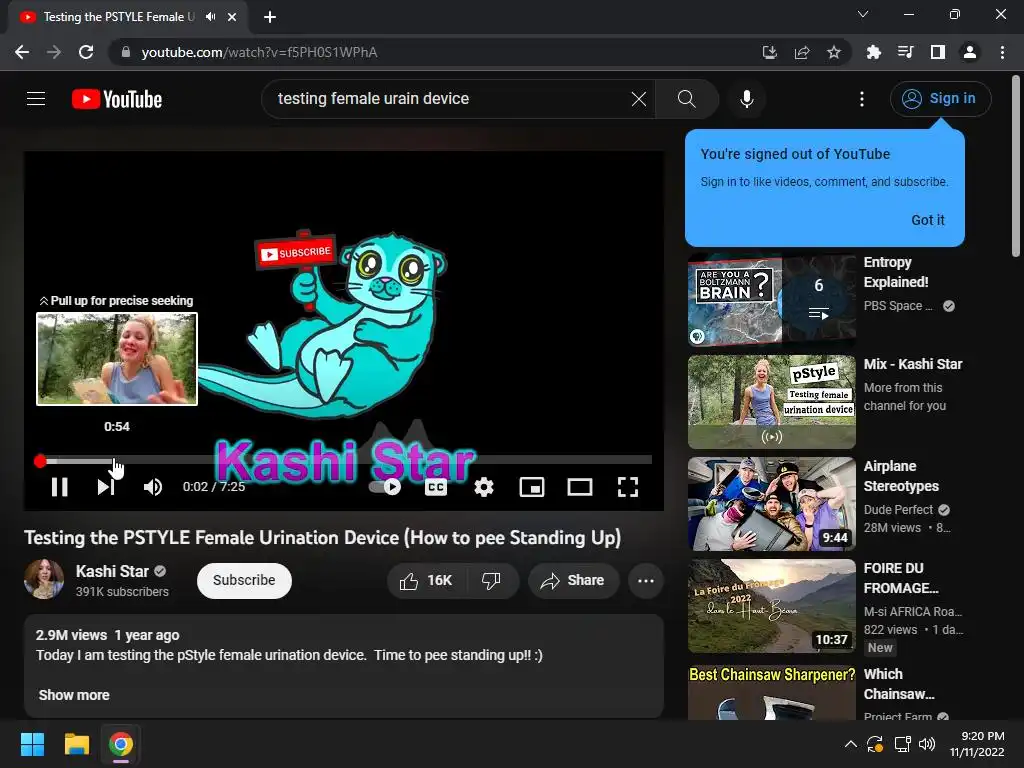The width and height of the screenshot is (1024, 768).
Task: Share the video
Action: tap(573, 581)
